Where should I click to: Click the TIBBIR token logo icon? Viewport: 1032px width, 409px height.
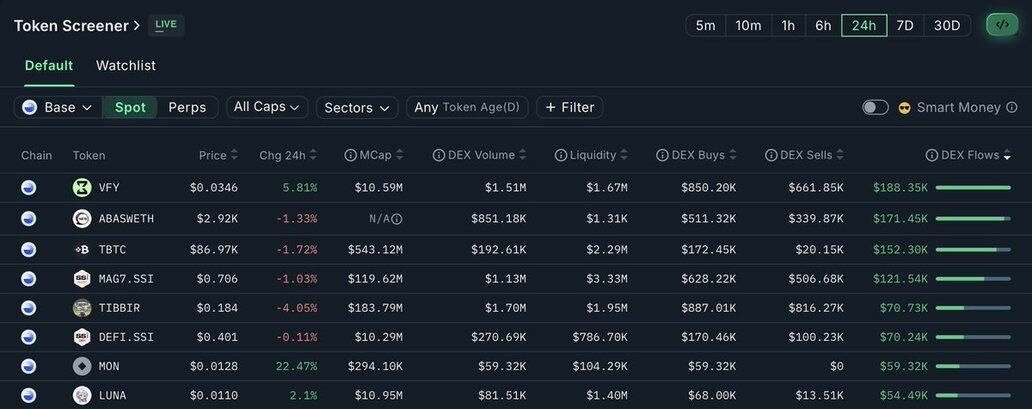pyautogui.click(x=82, y=308)
